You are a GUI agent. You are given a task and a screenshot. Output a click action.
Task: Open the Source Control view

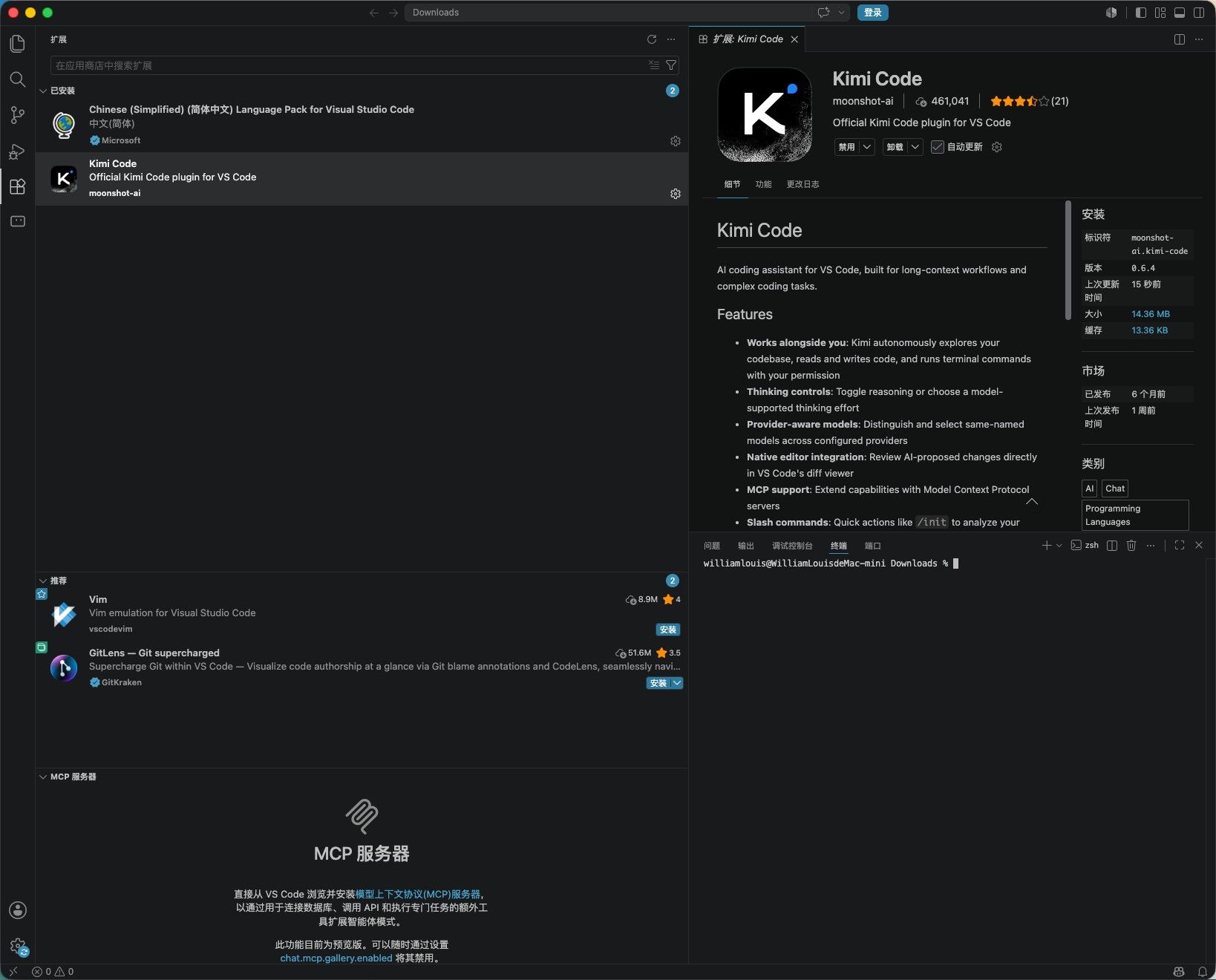[x=18, y=115]
